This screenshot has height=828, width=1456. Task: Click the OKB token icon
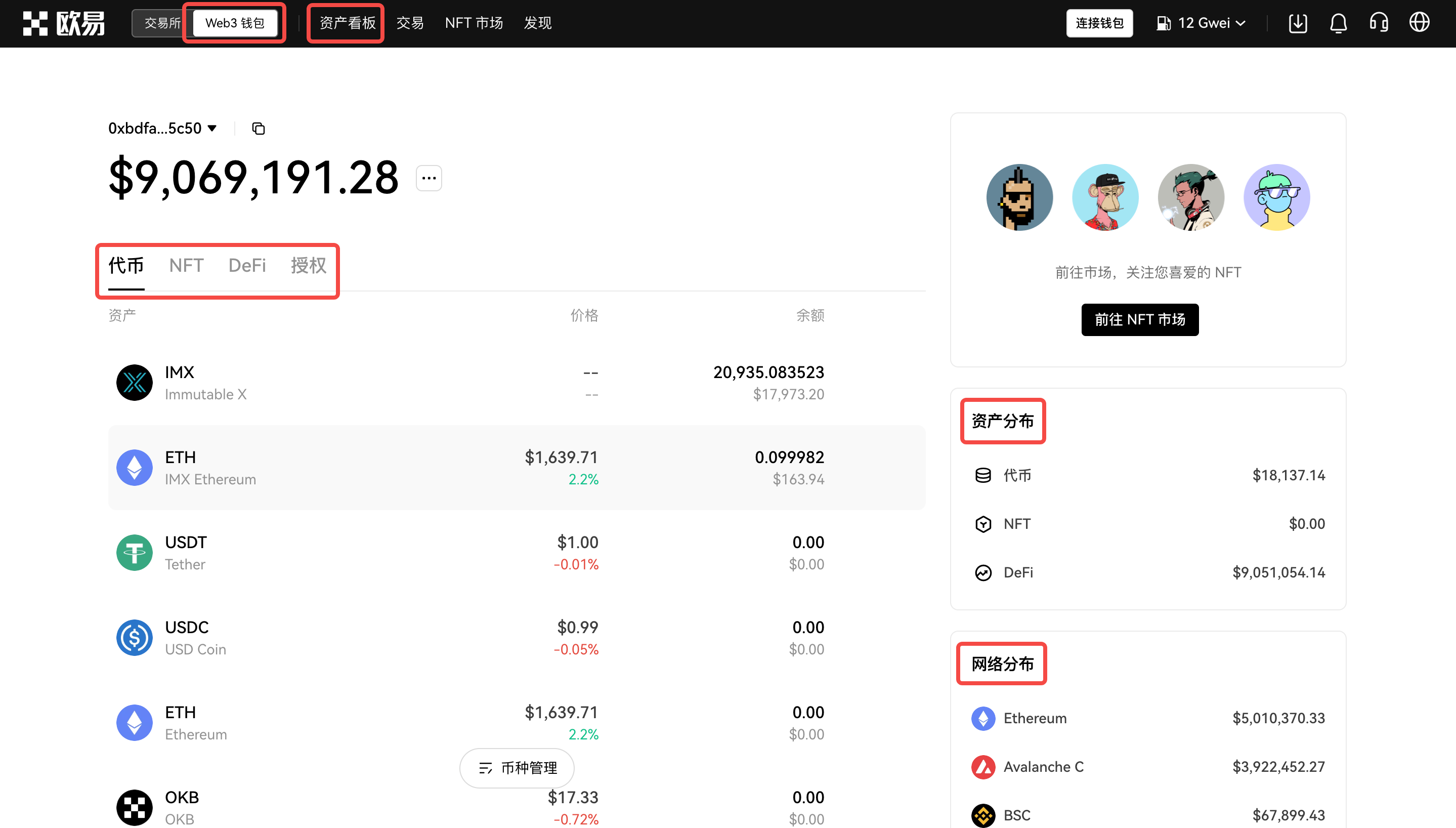(x=134, y=808)
